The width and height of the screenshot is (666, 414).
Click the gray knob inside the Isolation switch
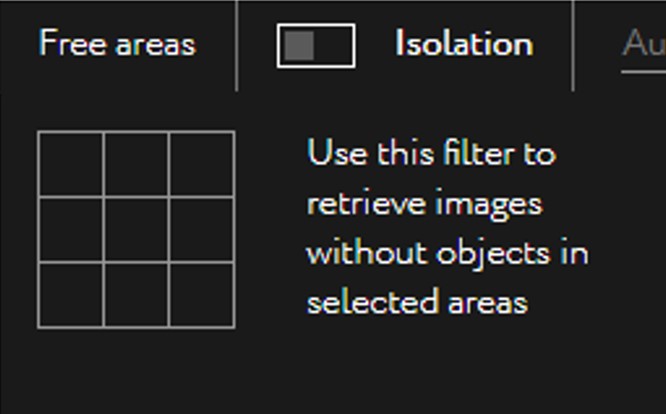(299, 45)
